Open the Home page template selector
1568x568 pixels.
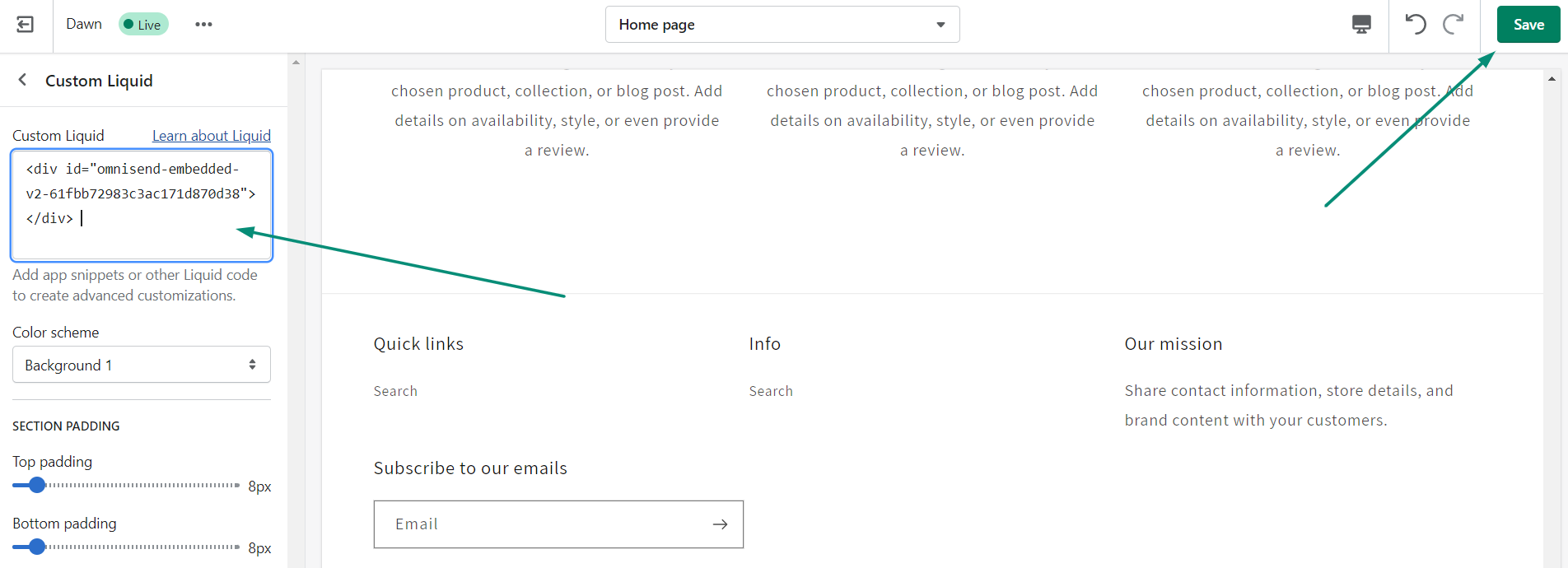click(x=782, y=24)
